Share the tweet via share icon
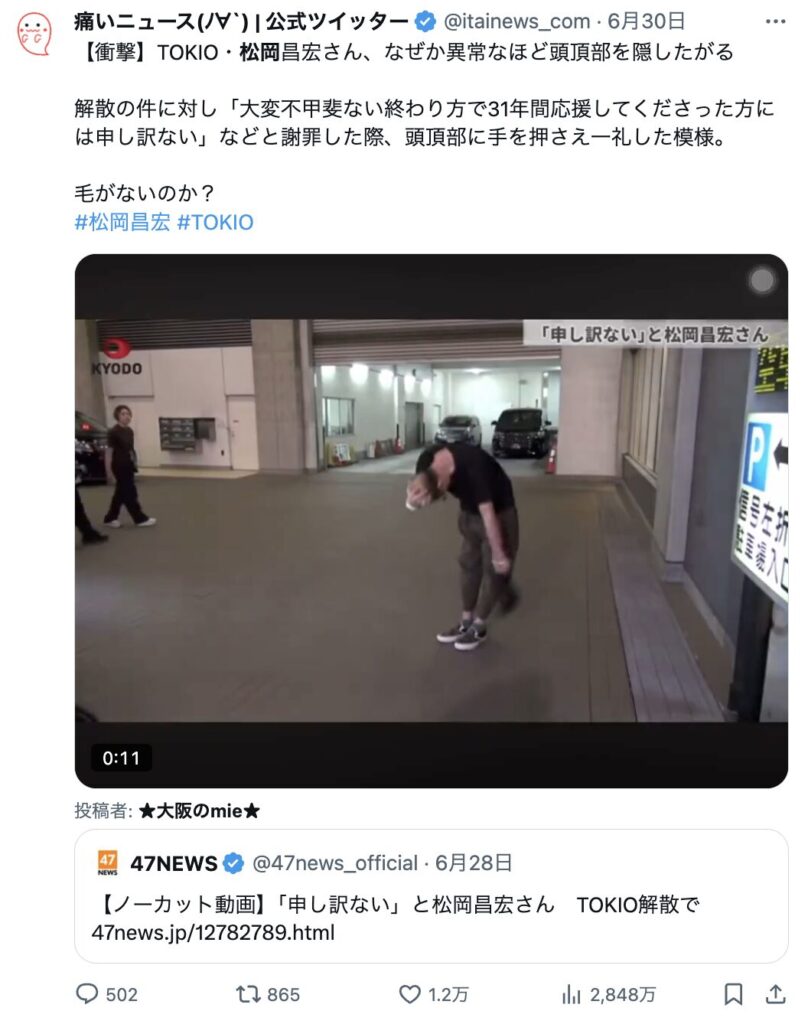 [775, 994]
